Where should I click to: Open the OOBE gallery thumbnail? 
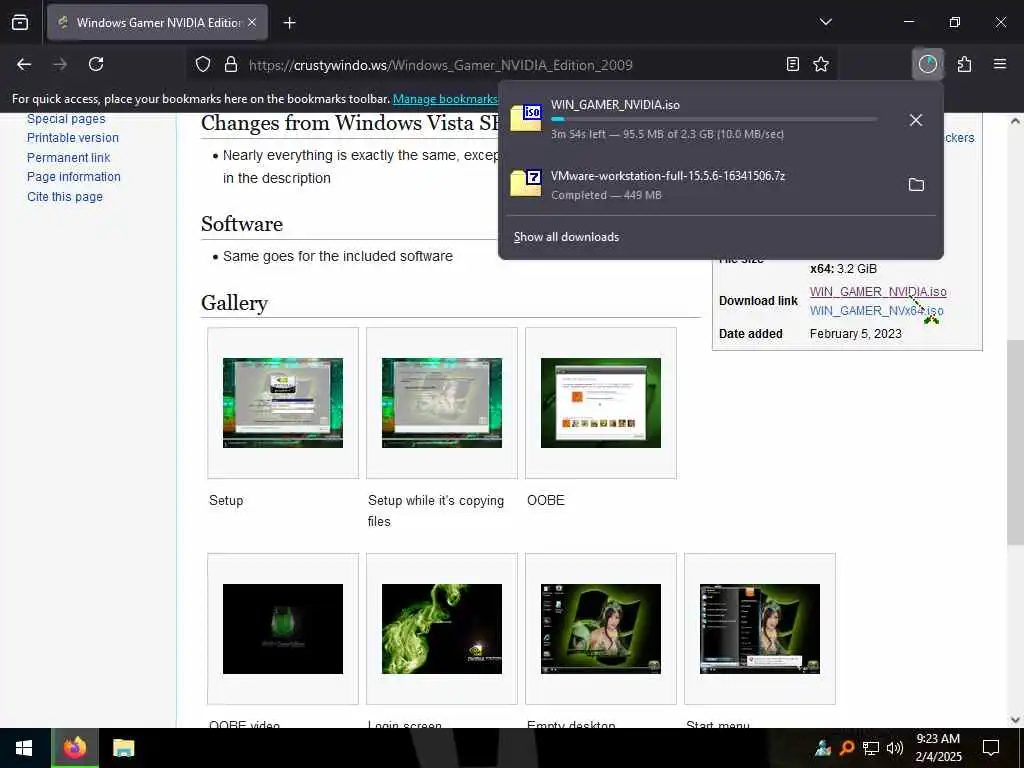[601, 403]
